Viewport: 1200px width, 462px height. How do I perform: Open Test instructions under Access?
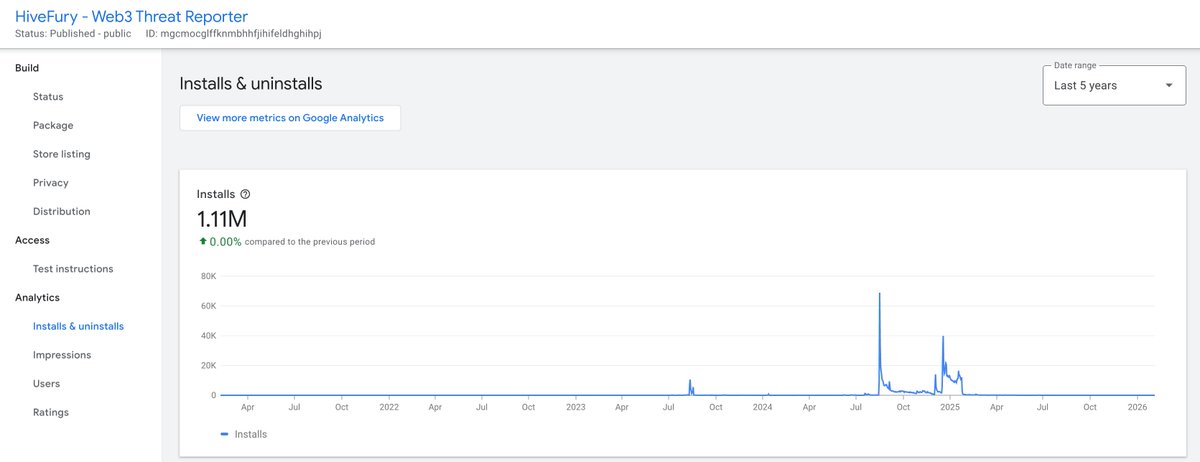73,269
